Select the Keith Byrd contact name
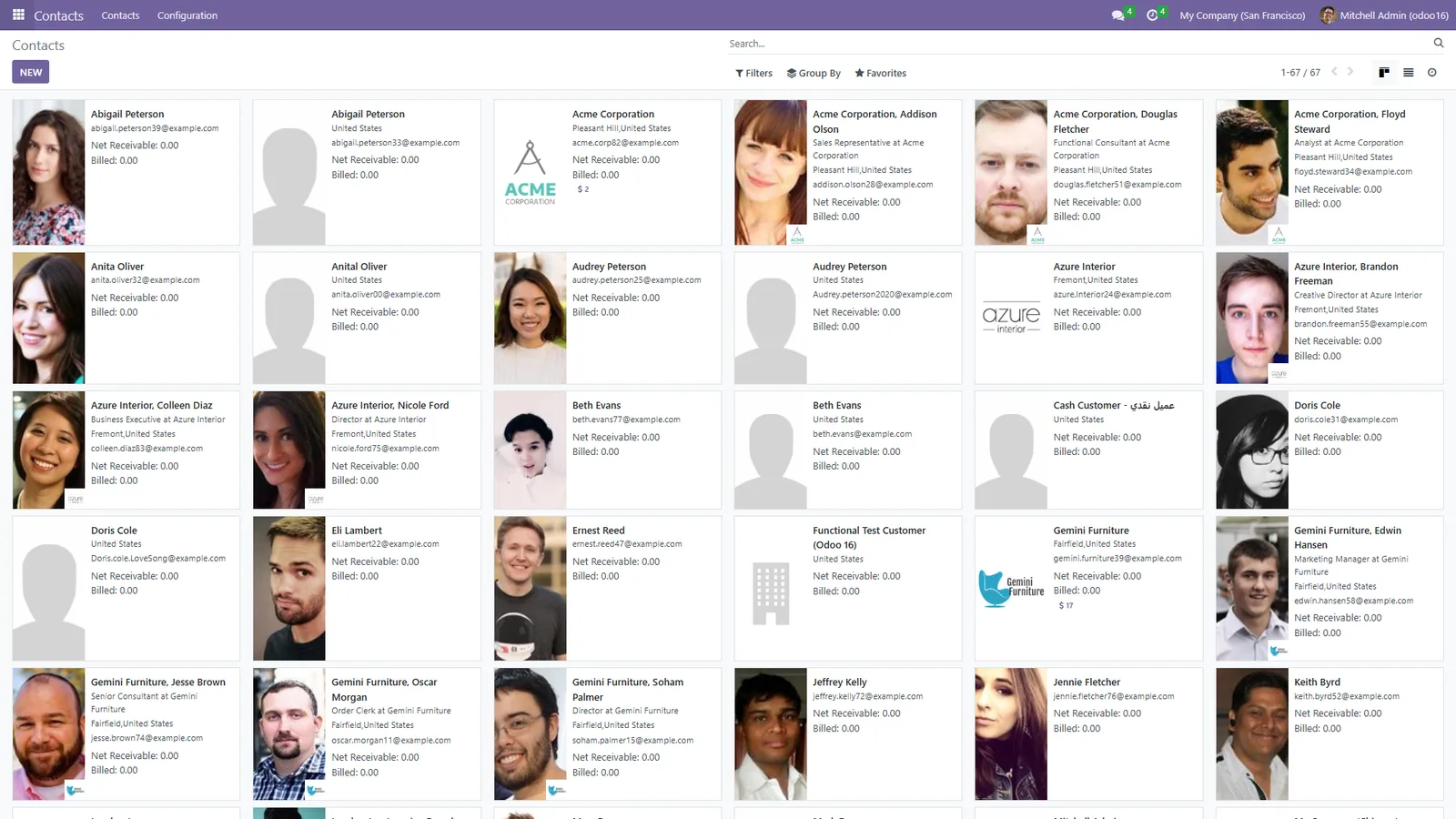1456x819 pixels. [x=1317, y=682]
